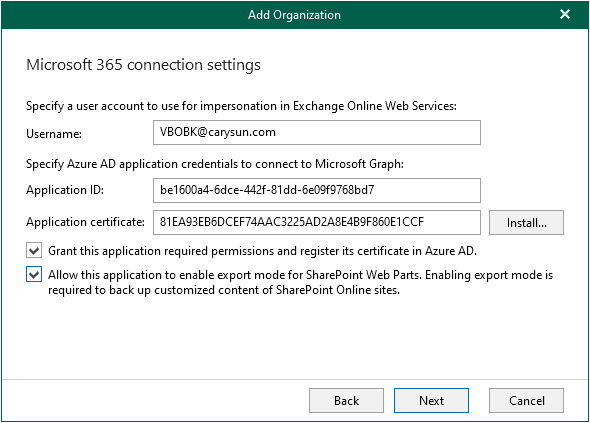Image resolution: width=590 pixels, height=423 pixels.
Task: Click the 'Application ID:' label
Action: pos(65,190)
